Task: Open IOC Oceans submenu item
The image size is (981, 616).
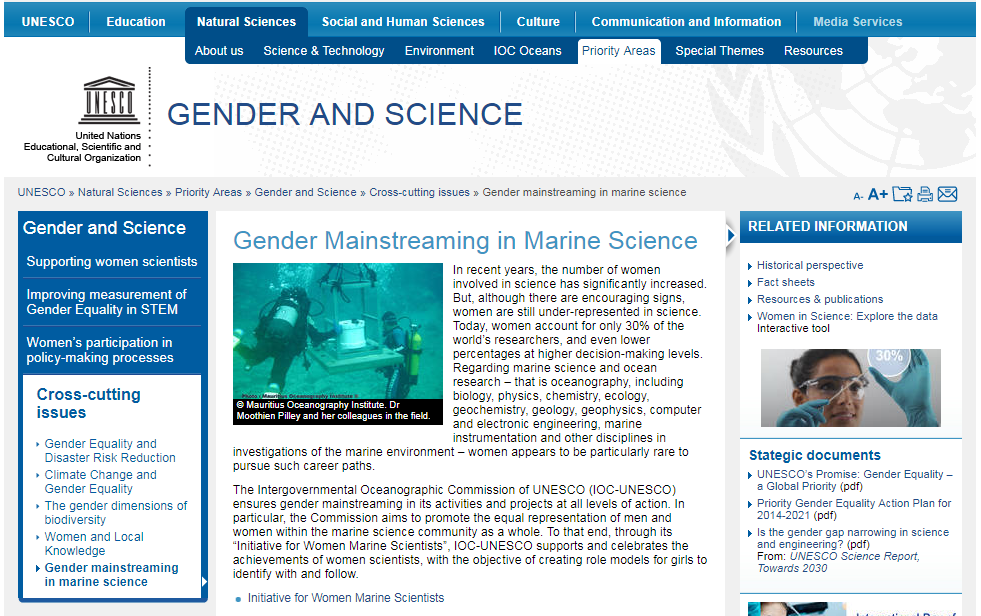Action: point(527,51)
